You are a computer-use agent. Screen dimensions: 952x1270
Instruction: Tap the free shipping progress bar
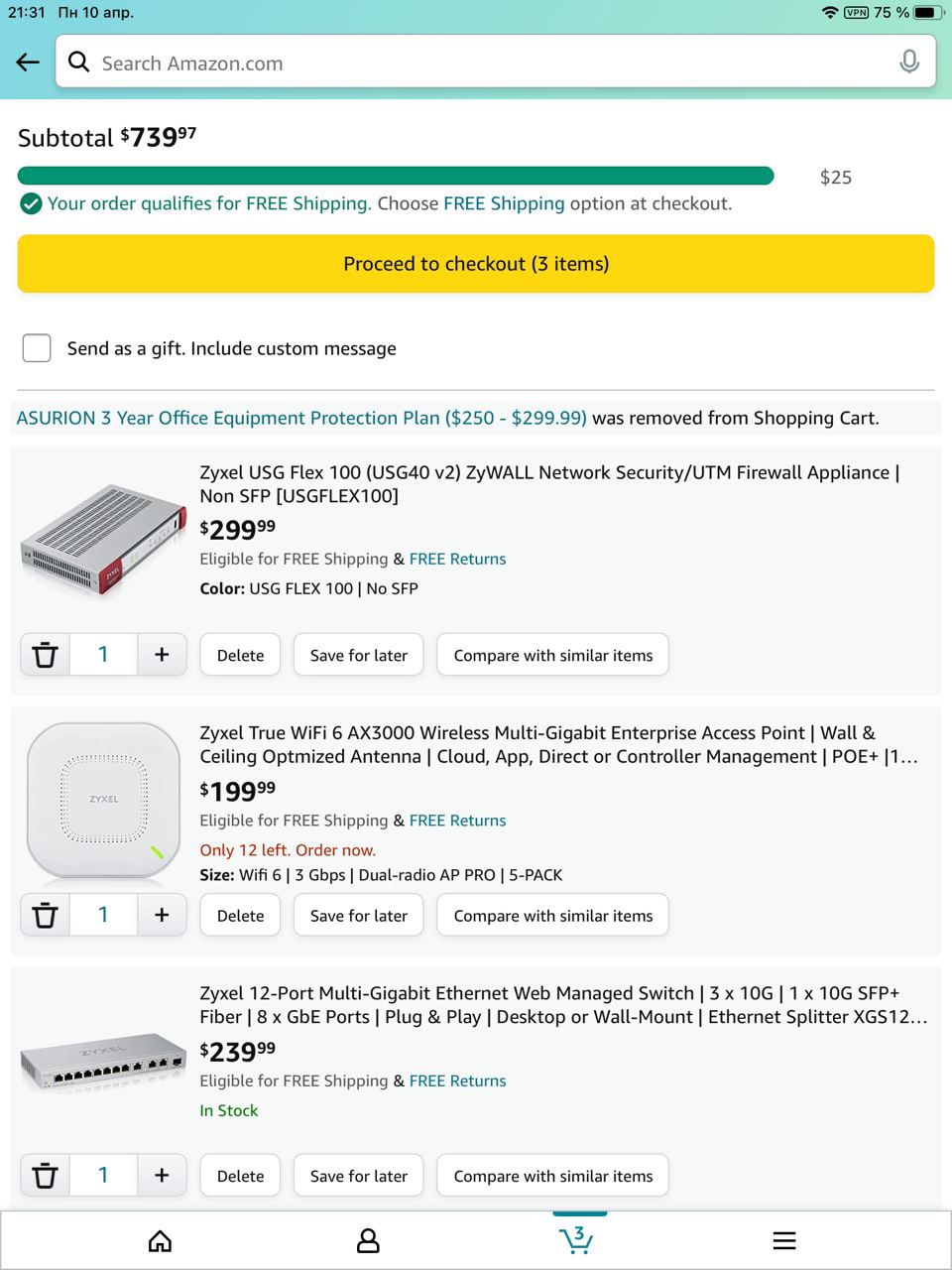pyautogui.click(x=395, y=177)
